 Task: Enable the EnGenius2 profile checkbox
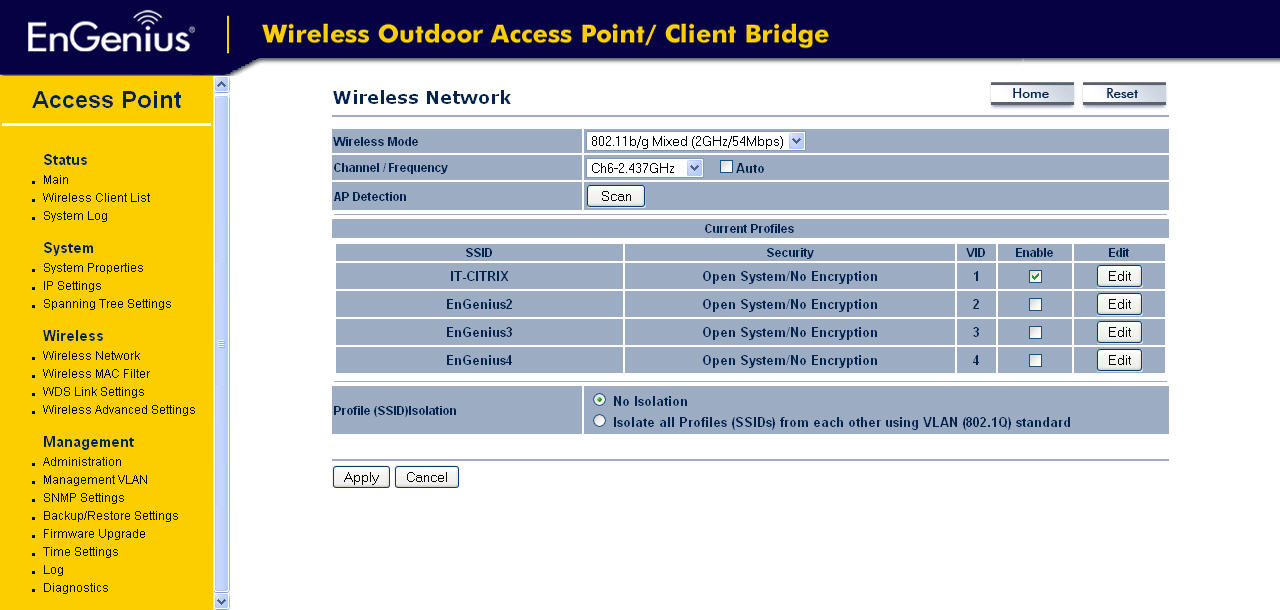[x=1034, y=303]
